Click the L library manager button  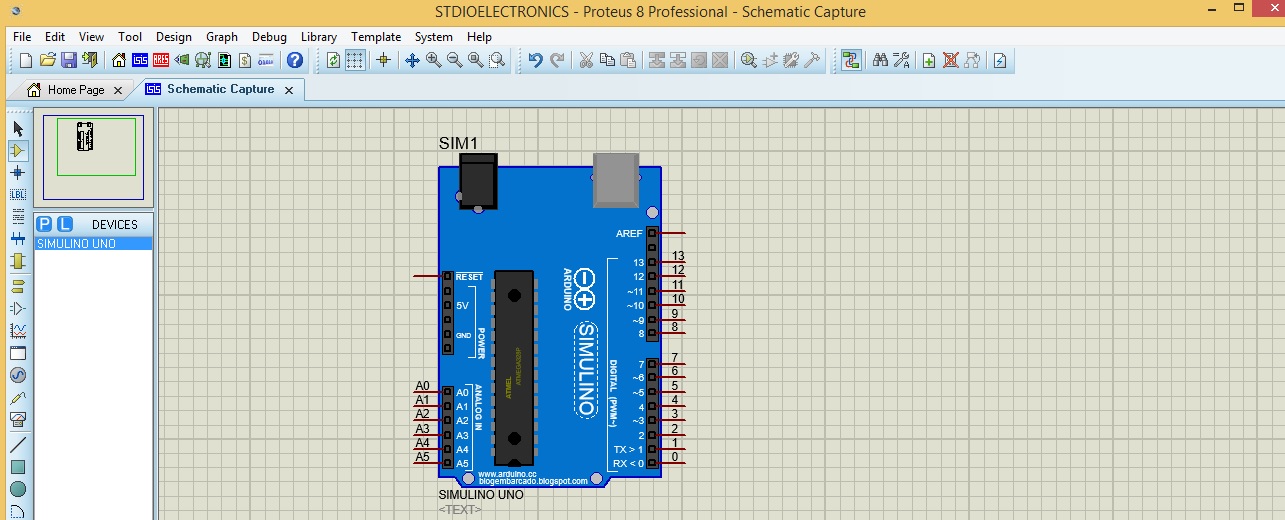(64, 224)
